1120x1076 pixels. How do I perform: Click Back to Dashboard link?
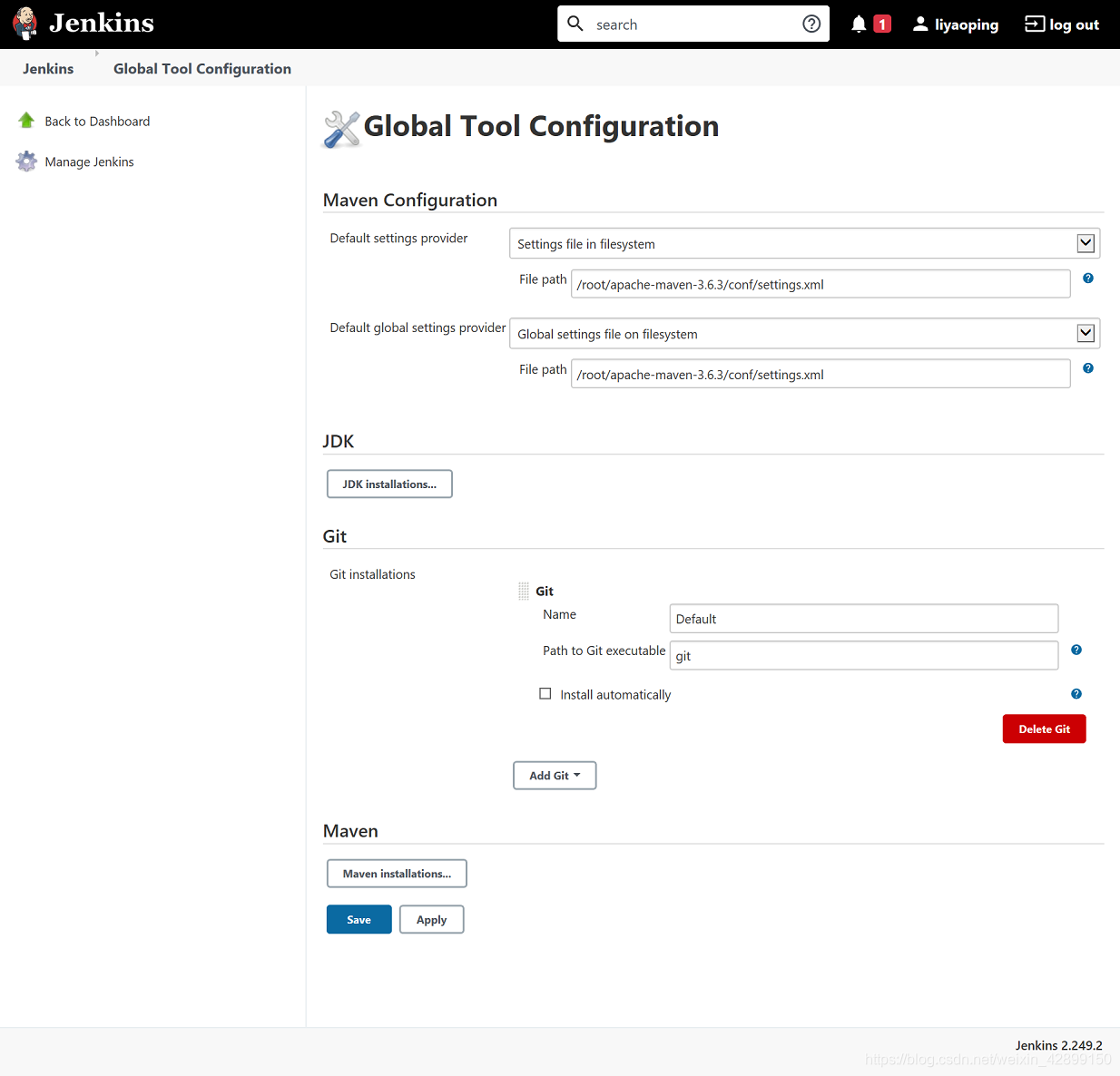97,122
